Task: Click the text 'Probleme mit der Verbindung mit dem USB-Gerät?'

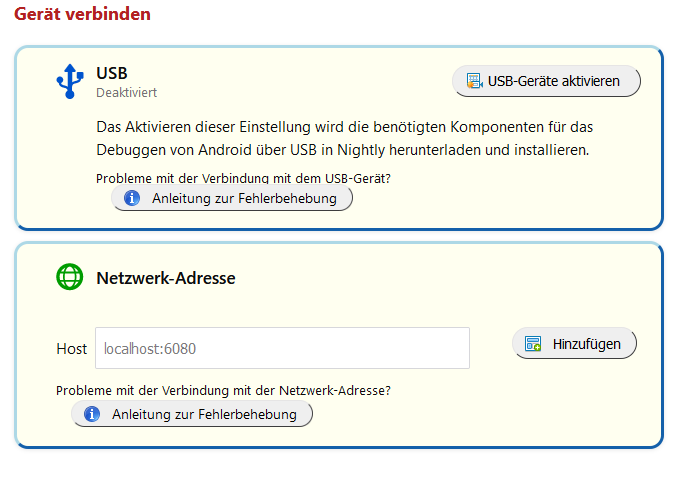Action: (x=243, y=178)
